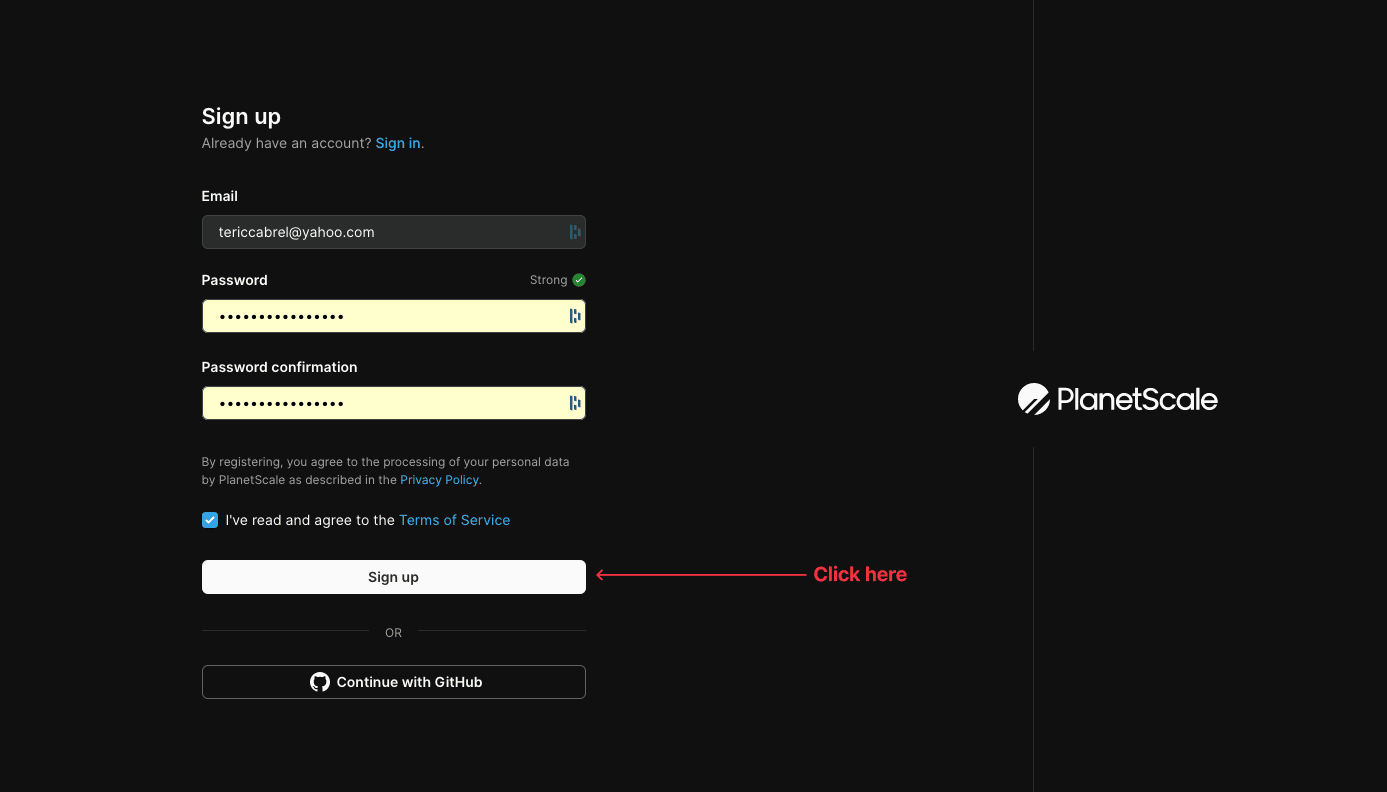Open the Sign in page
Image resolution: width=1387 pixels, height=792 pixels.
point(397,142)
